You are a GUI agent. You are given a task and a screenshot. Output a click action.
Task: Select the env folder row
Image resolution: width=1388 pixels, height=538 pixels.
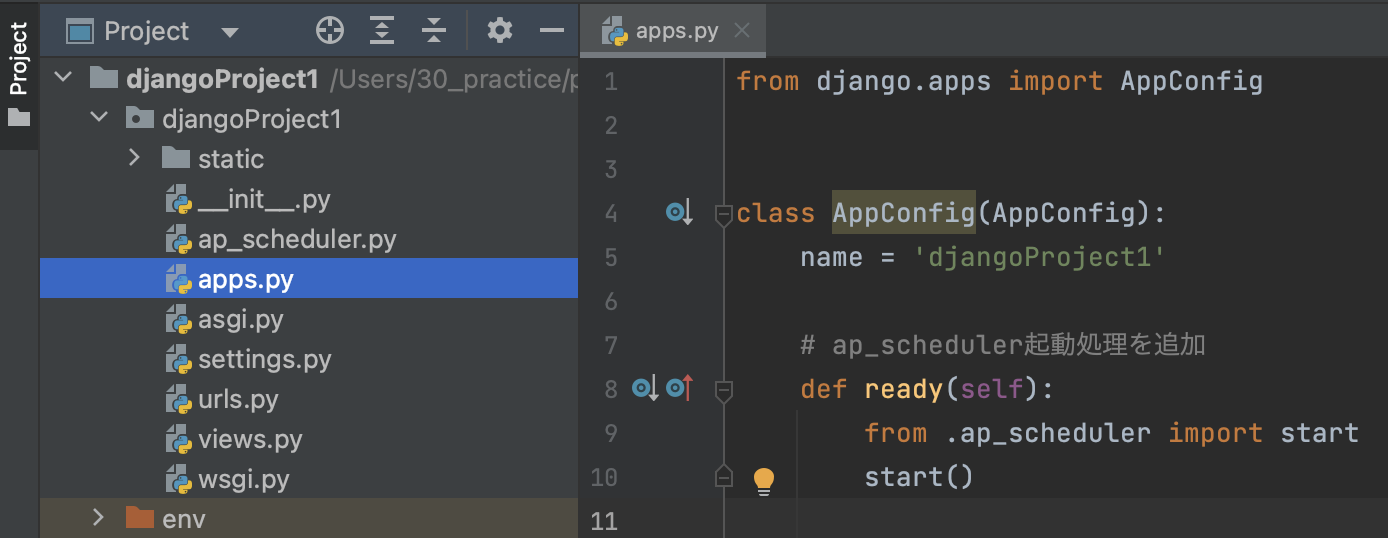pos(309,518)
